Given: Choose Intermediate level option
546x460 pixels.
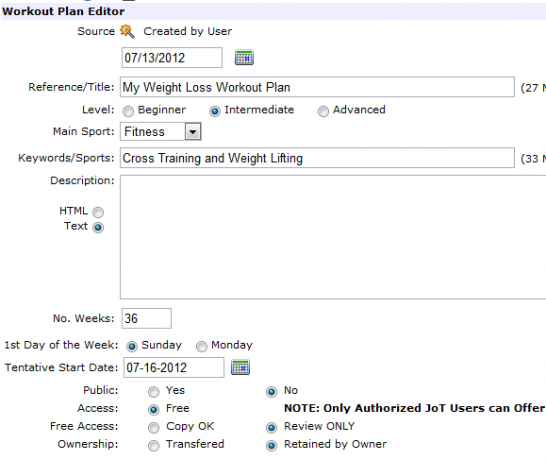Looking at the screenshot, I should coord(214,111).
